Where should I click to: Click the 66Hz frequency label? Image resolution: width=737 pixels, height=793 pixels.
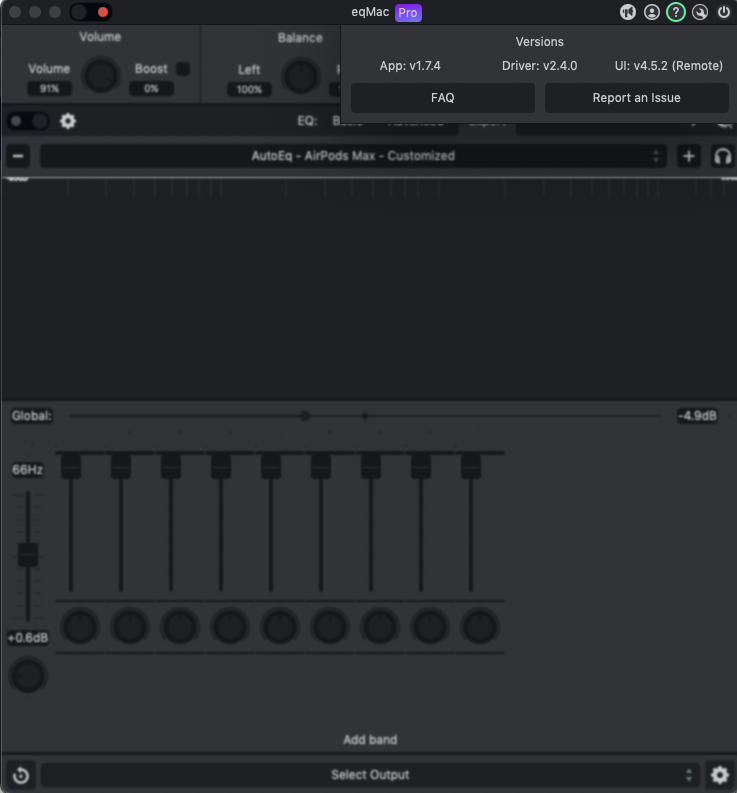[27, 470]
